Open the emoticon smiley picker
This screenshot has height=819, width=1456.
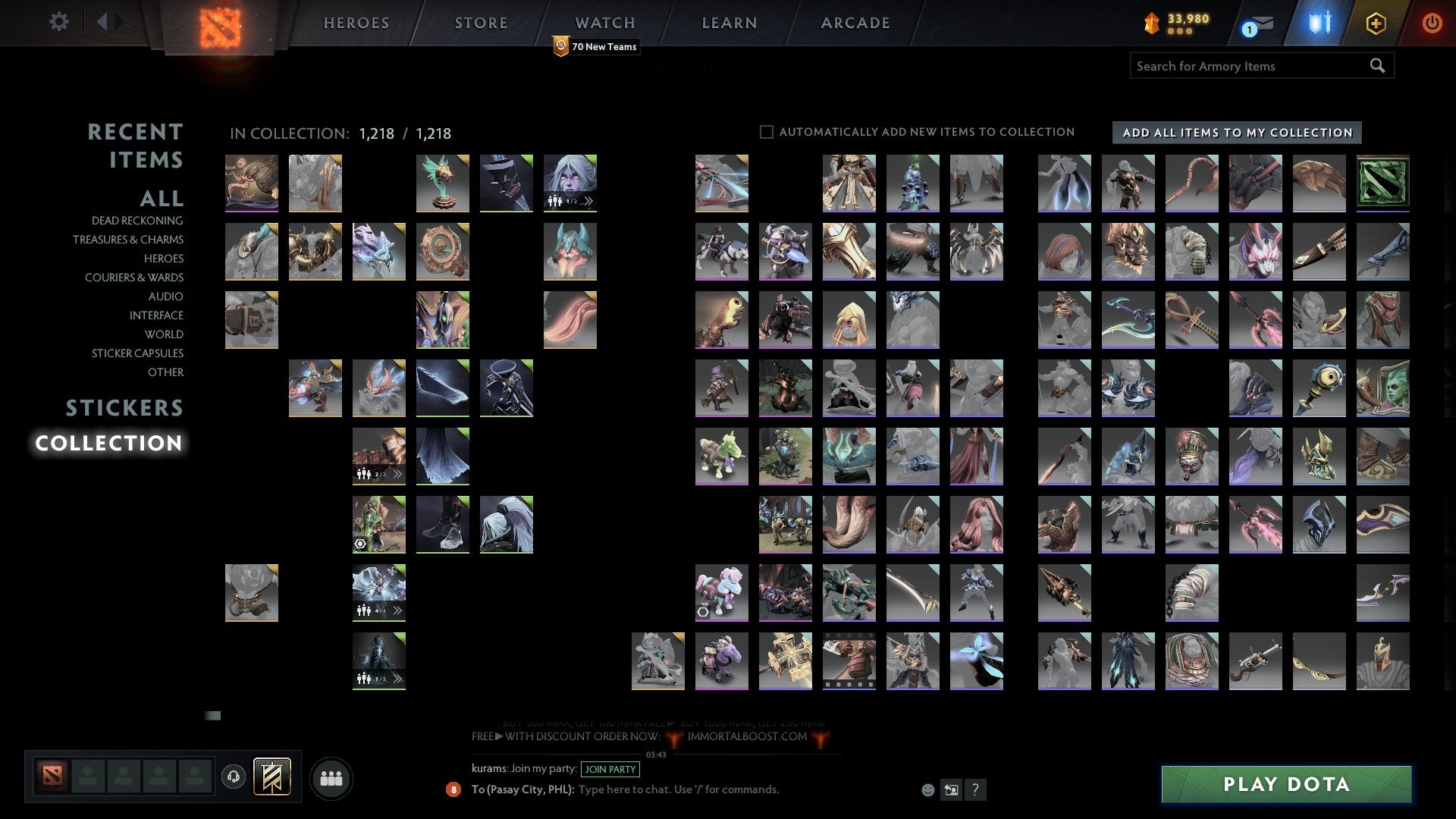pyautogui.click(x=927, y=790)
